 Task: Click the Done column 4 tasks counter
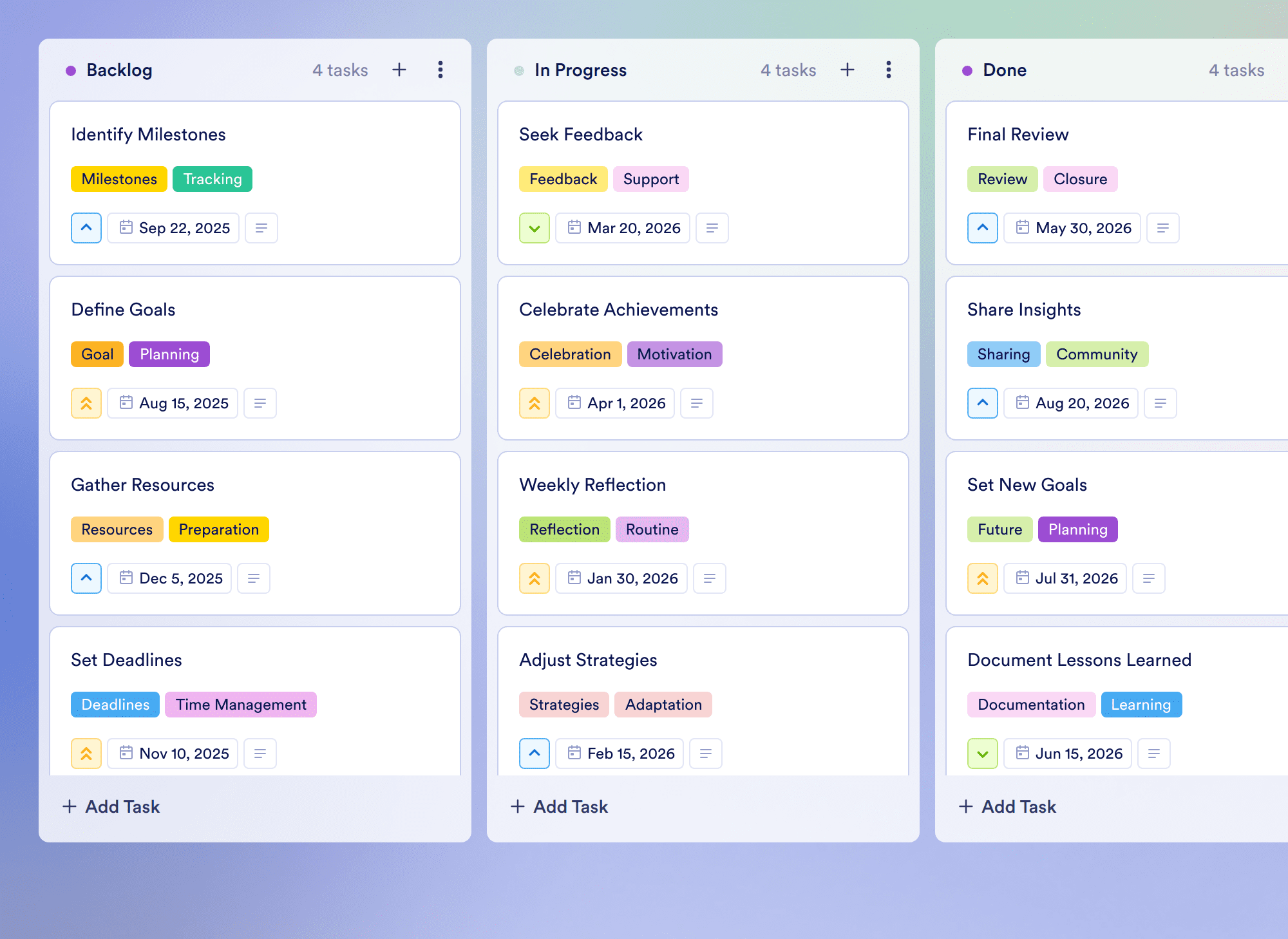coord(1236,70)
